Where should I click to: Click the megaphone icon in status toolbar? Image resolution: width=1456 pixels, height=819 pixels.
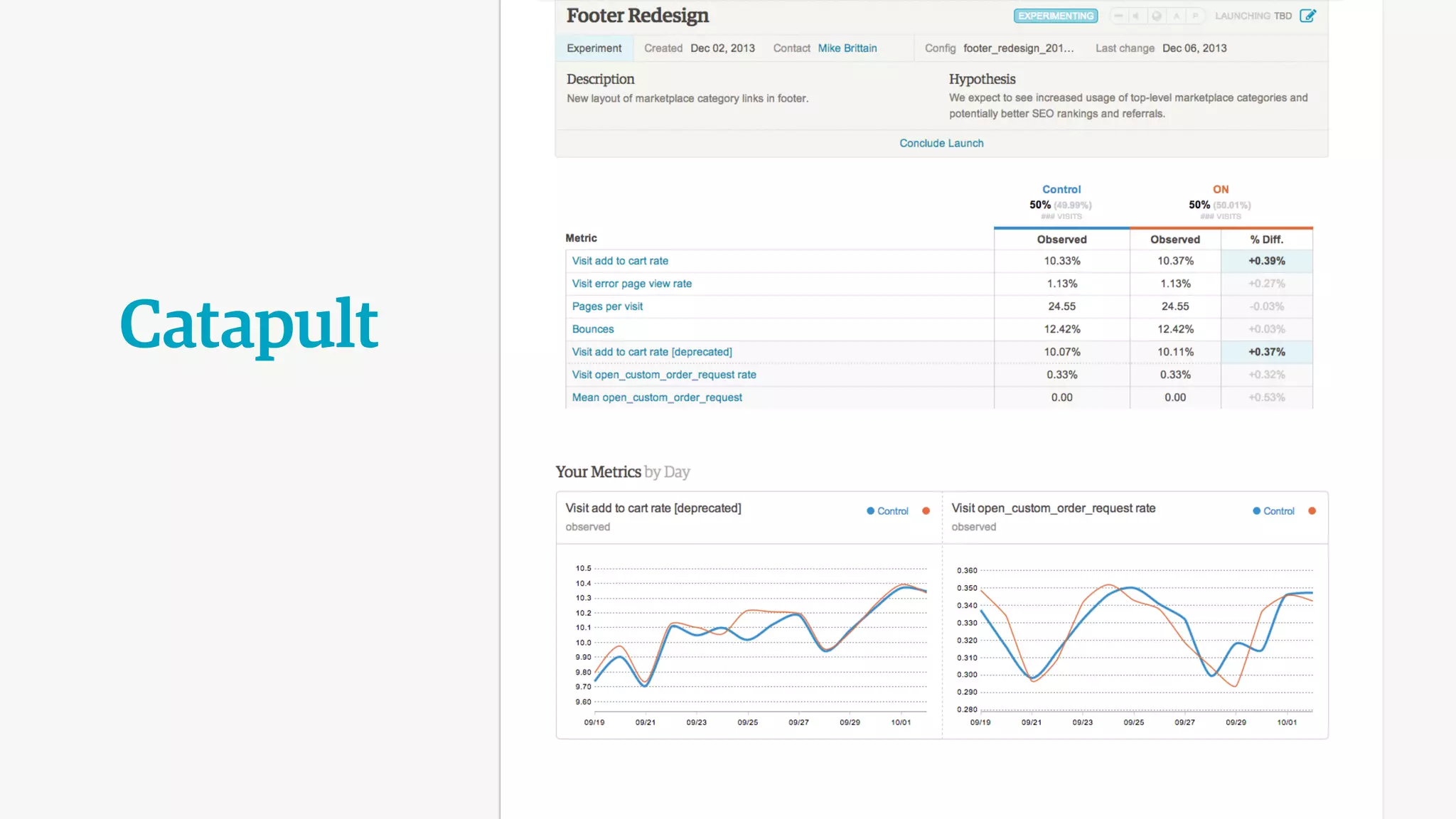click(1137, 16)
